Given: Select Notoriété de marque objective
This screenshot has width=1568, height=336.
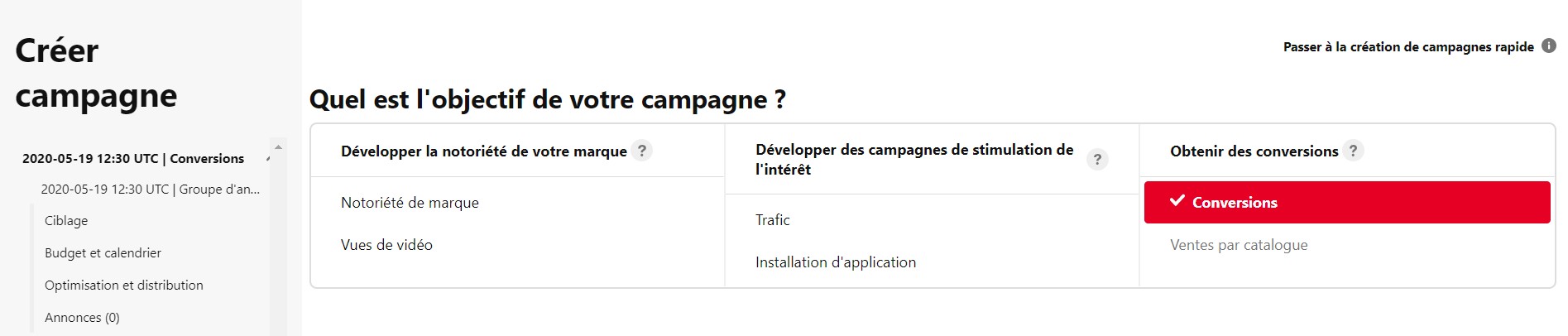Looking at the screenshot, I should click(x=410, y=203).
